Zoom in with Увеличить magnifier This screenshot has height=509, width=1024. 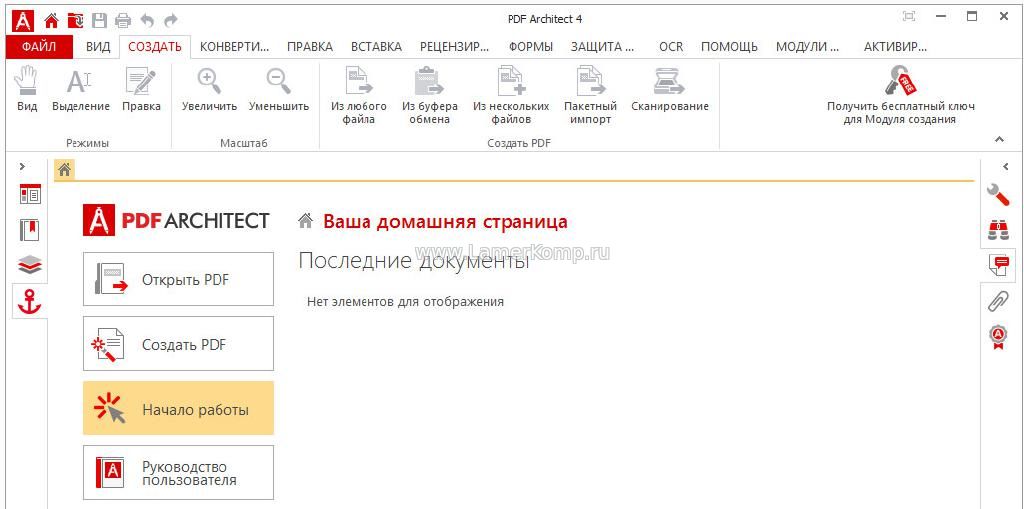[x=209, y=84]
